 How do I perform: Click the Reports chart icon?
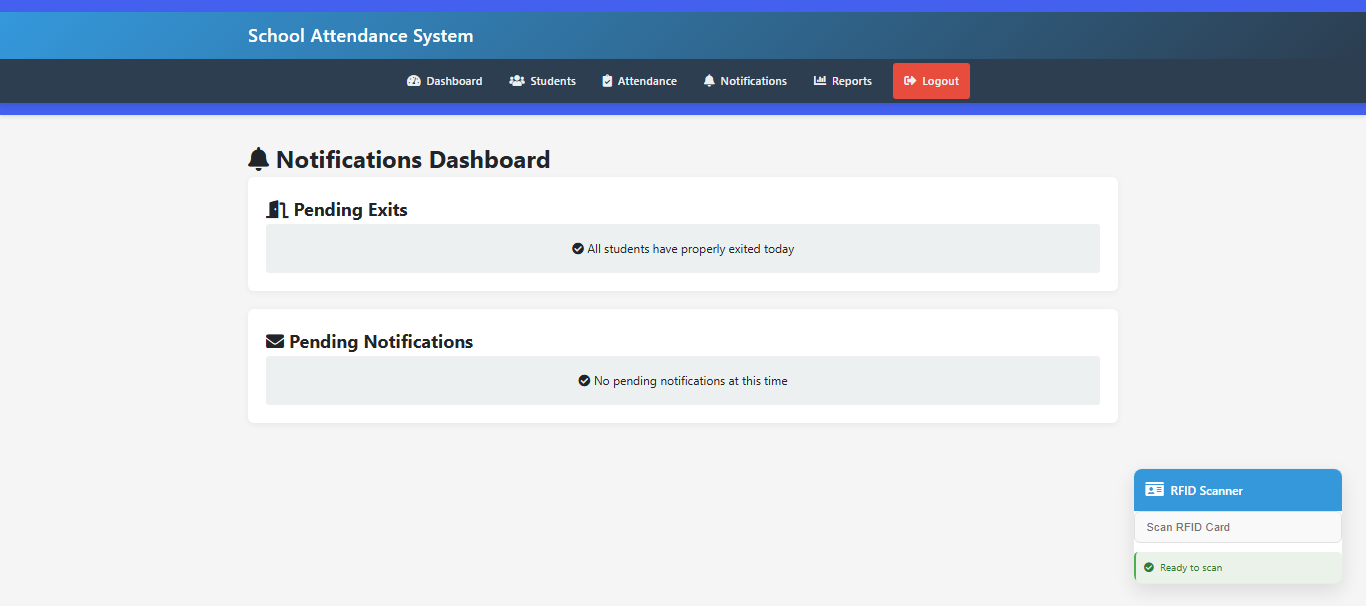(820, 81)
